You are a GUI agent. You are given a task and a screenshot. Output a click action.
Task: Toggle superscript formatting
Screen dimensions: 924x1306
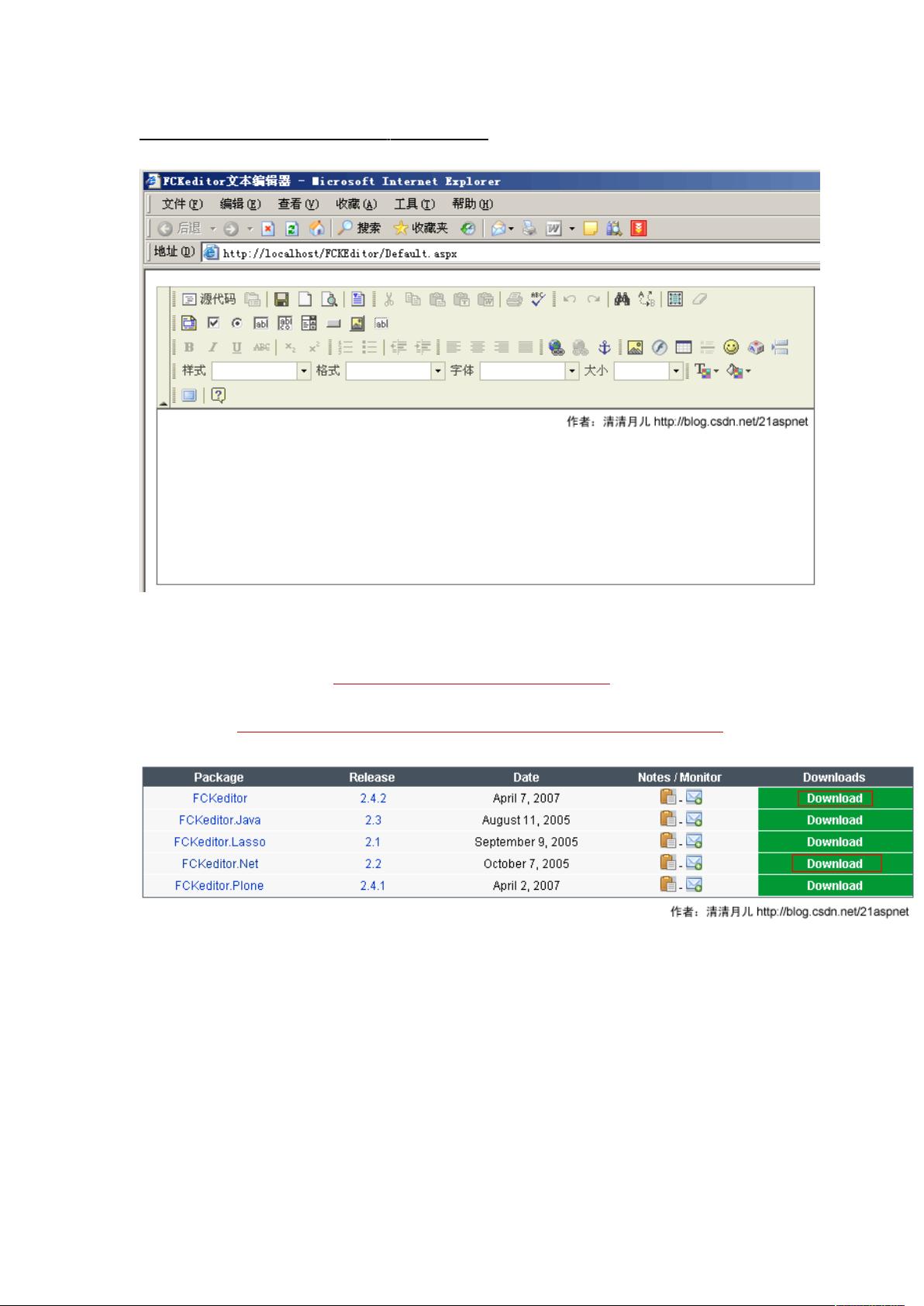(x=313, y=347)
